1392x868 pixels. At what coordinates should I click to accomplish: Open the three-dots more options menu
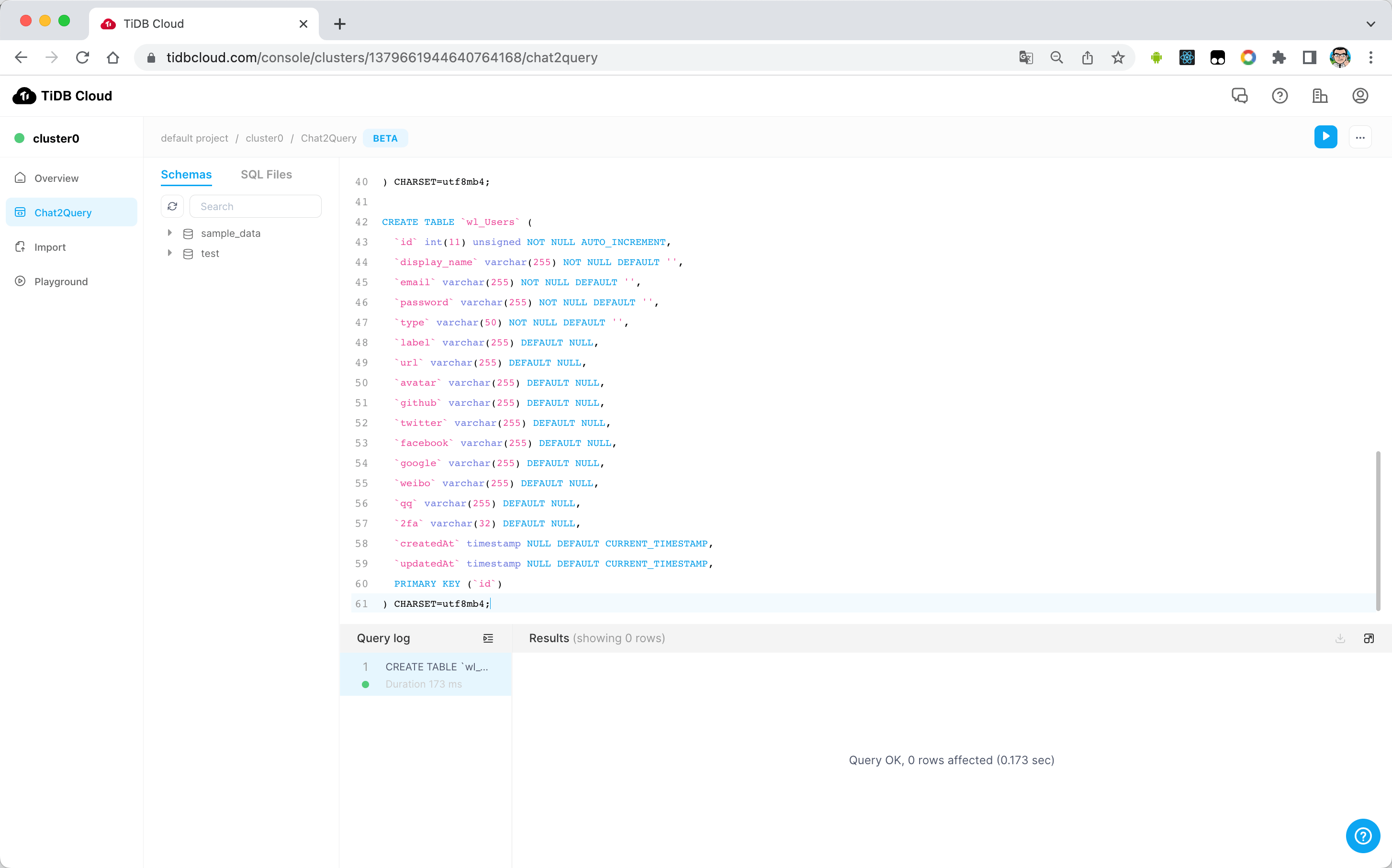tap(1359, 137)
